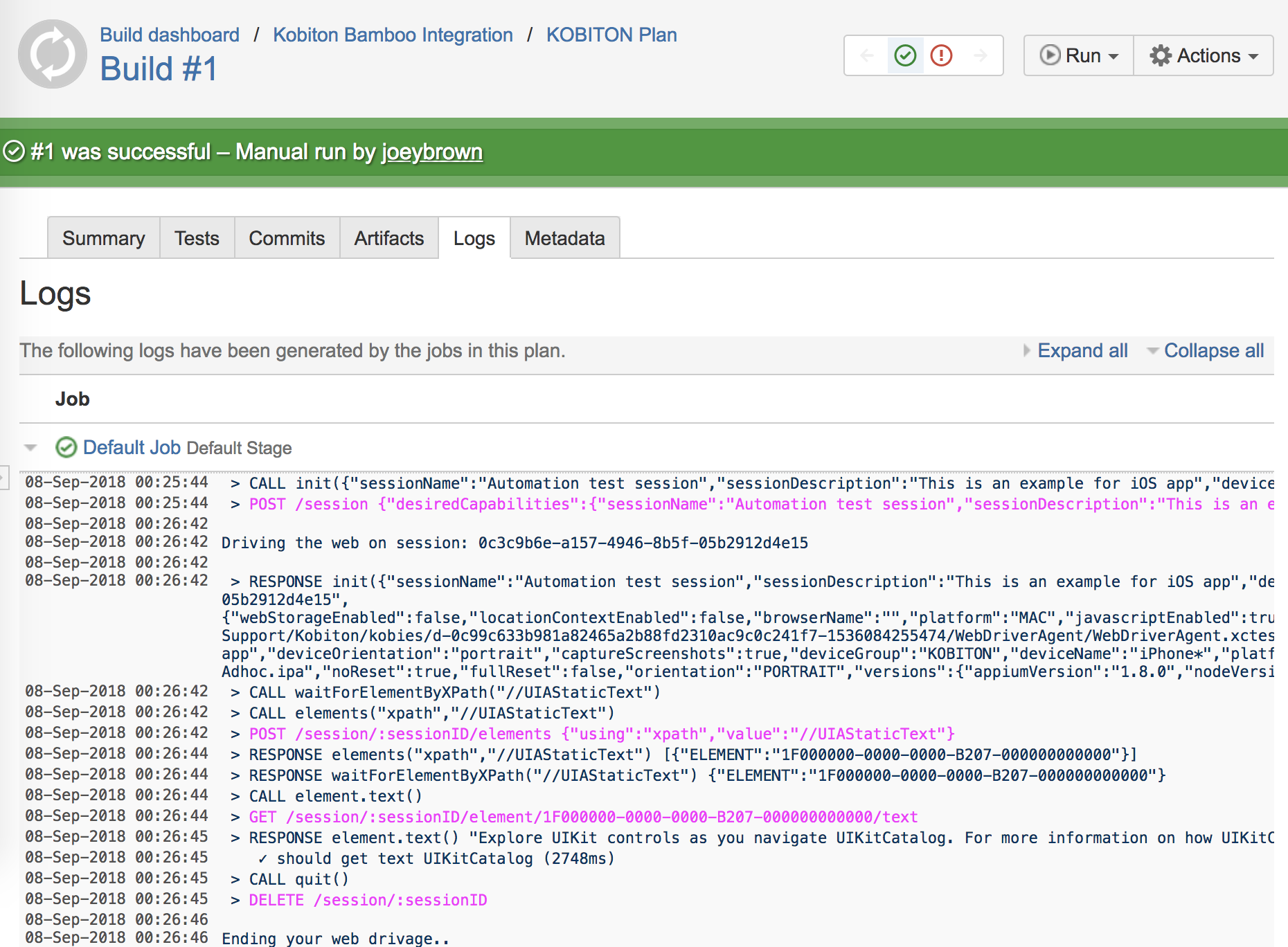The height and width of the screenshot is (947, 1288).
Task: Collapse the Default Job log section
Action: (30, 448)
